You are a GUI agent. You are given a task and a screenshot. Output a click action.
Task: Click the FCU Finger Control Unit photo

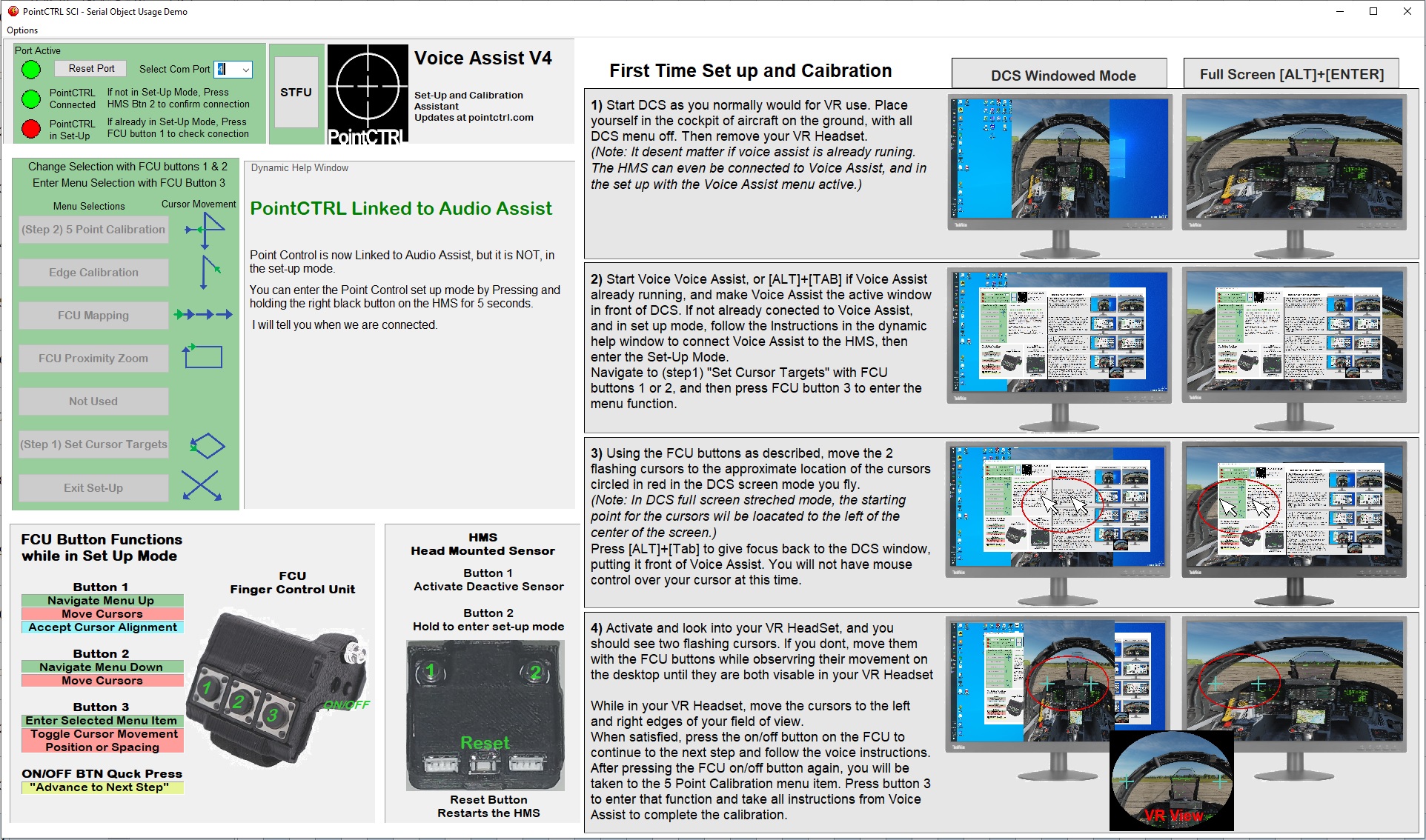coord(277,688)
